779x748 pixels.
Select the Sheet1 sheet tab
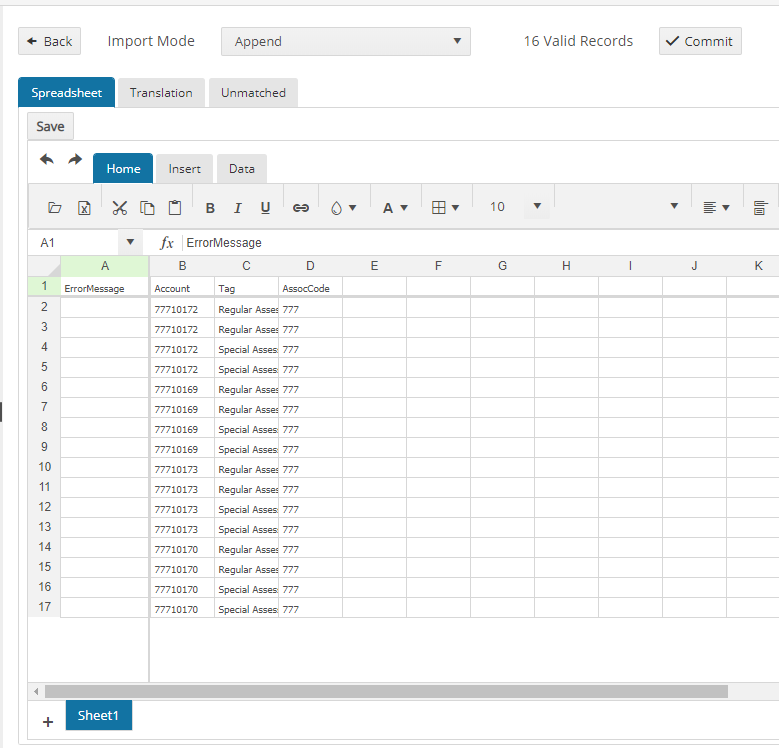coord(98,715)
